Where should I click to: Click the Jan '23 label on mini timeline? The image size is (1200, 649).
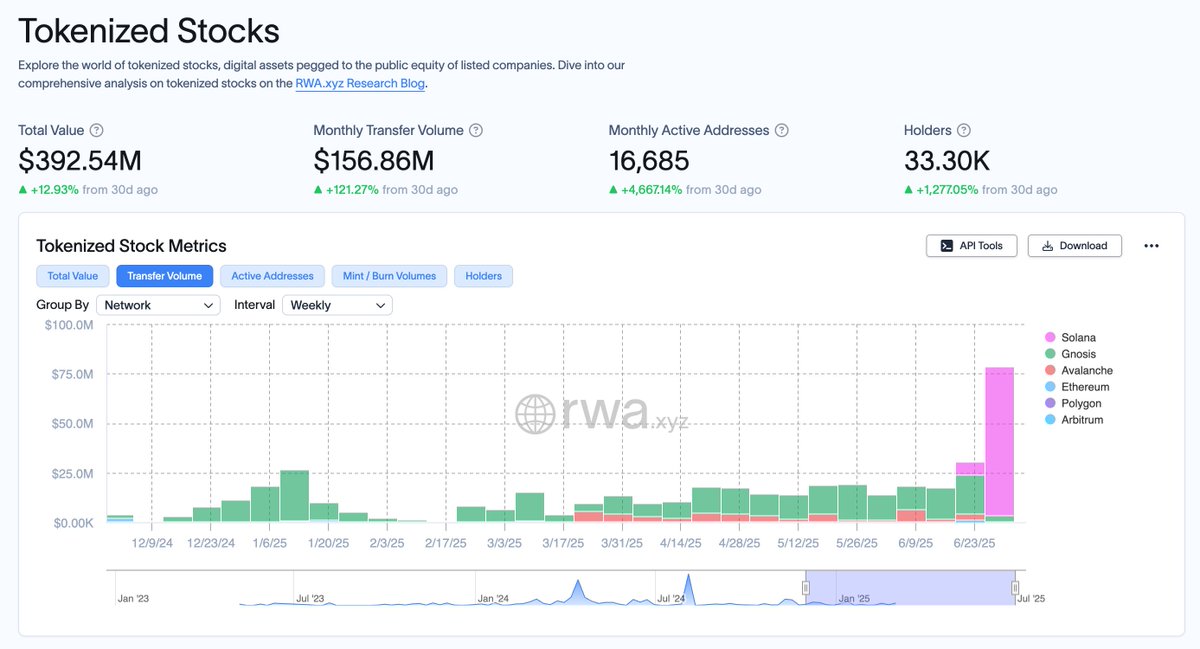tap(133, 599)
